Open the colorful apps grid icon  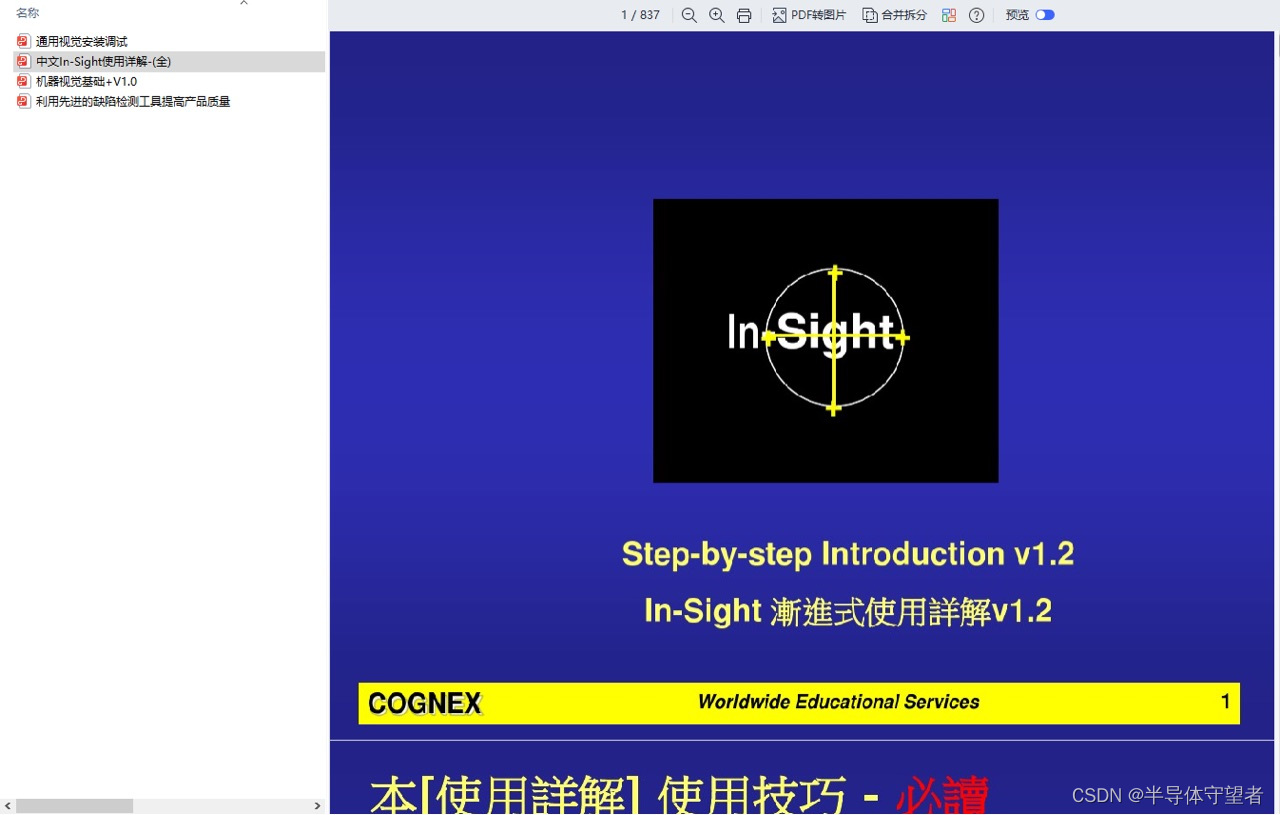[x=949, y=15]
